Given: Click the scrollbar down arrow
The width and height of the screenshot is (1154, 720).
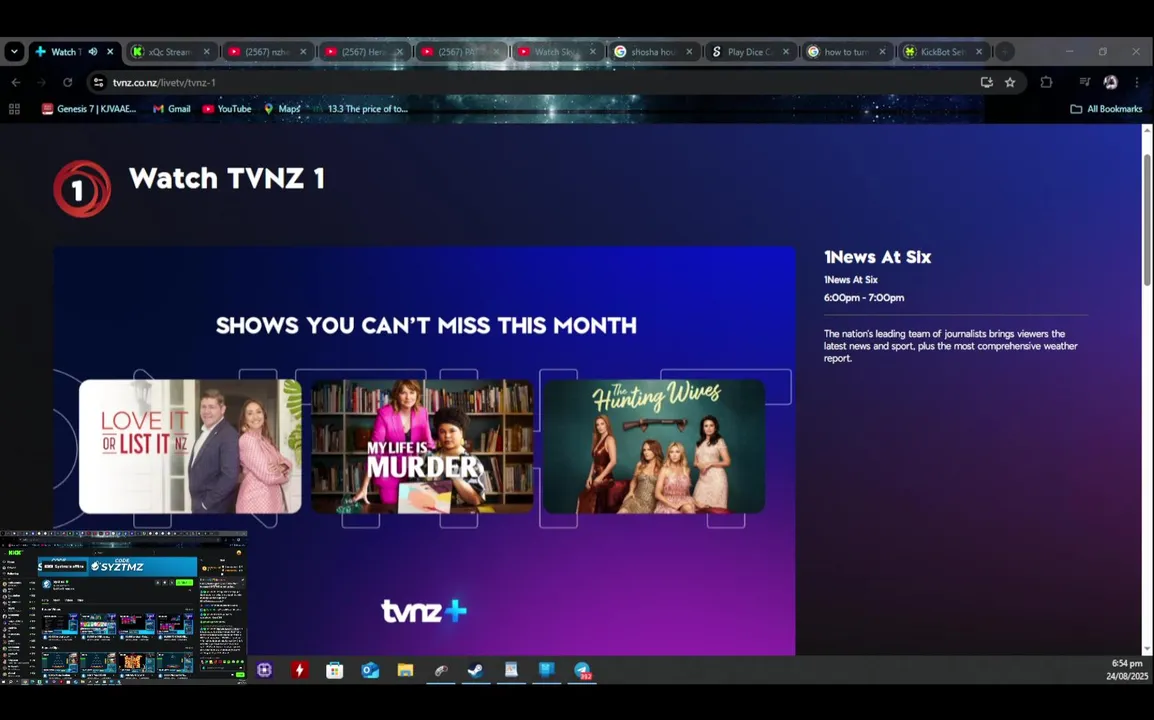Looking at the screenshot, I should pos(1147,649).
